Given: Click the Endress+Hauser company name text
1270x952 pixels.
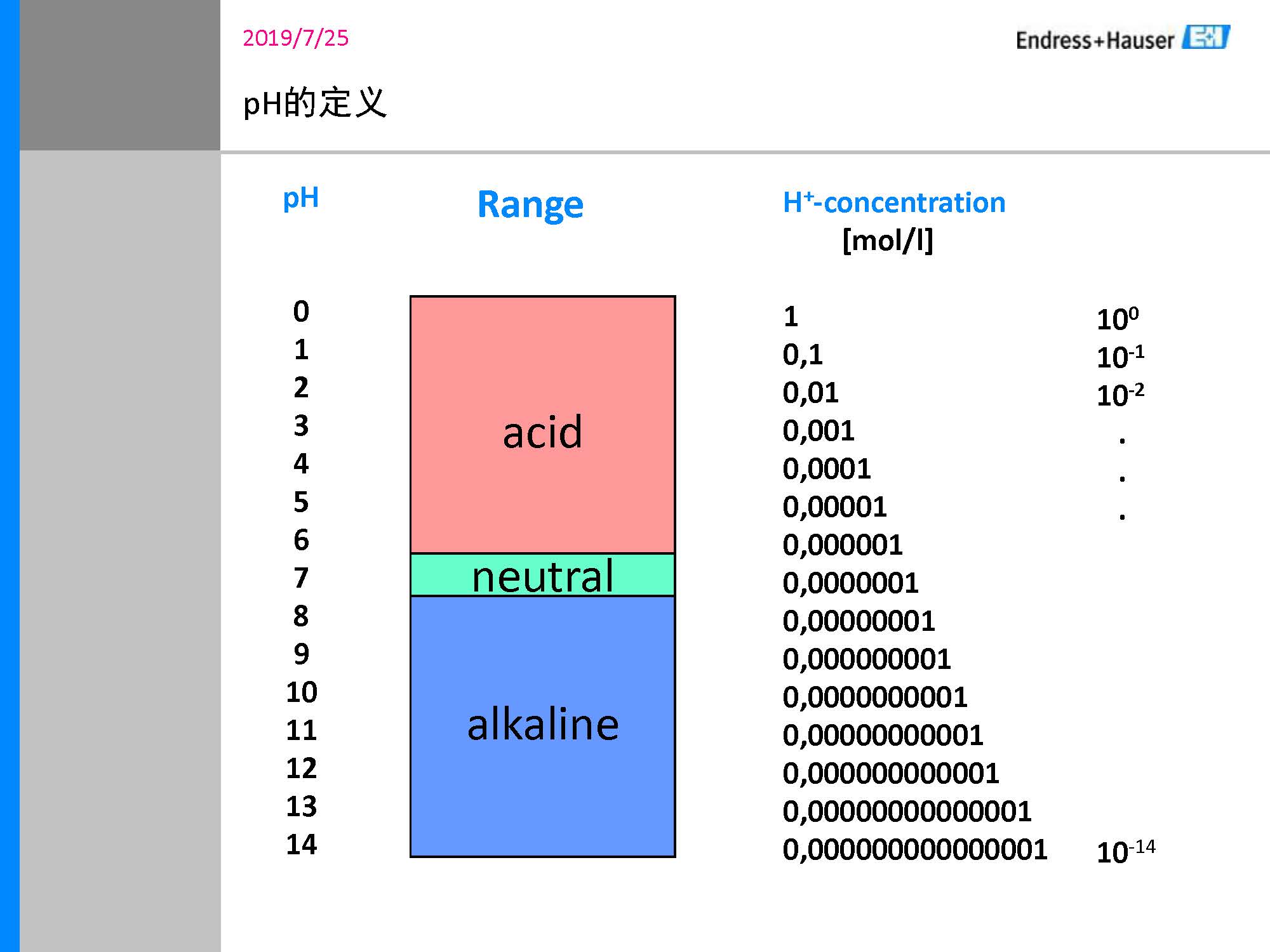Looking at the screenshot, I should [1095, 41].
